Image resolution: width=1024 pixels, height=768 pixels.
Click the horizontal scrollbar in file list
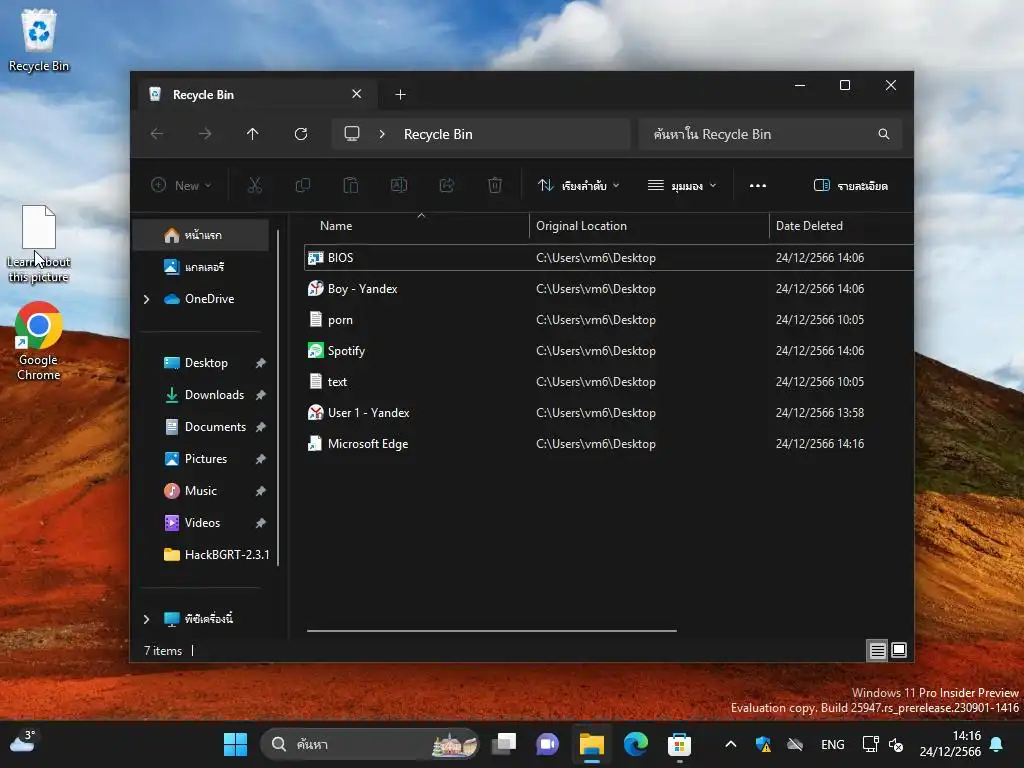click(492, 631)
